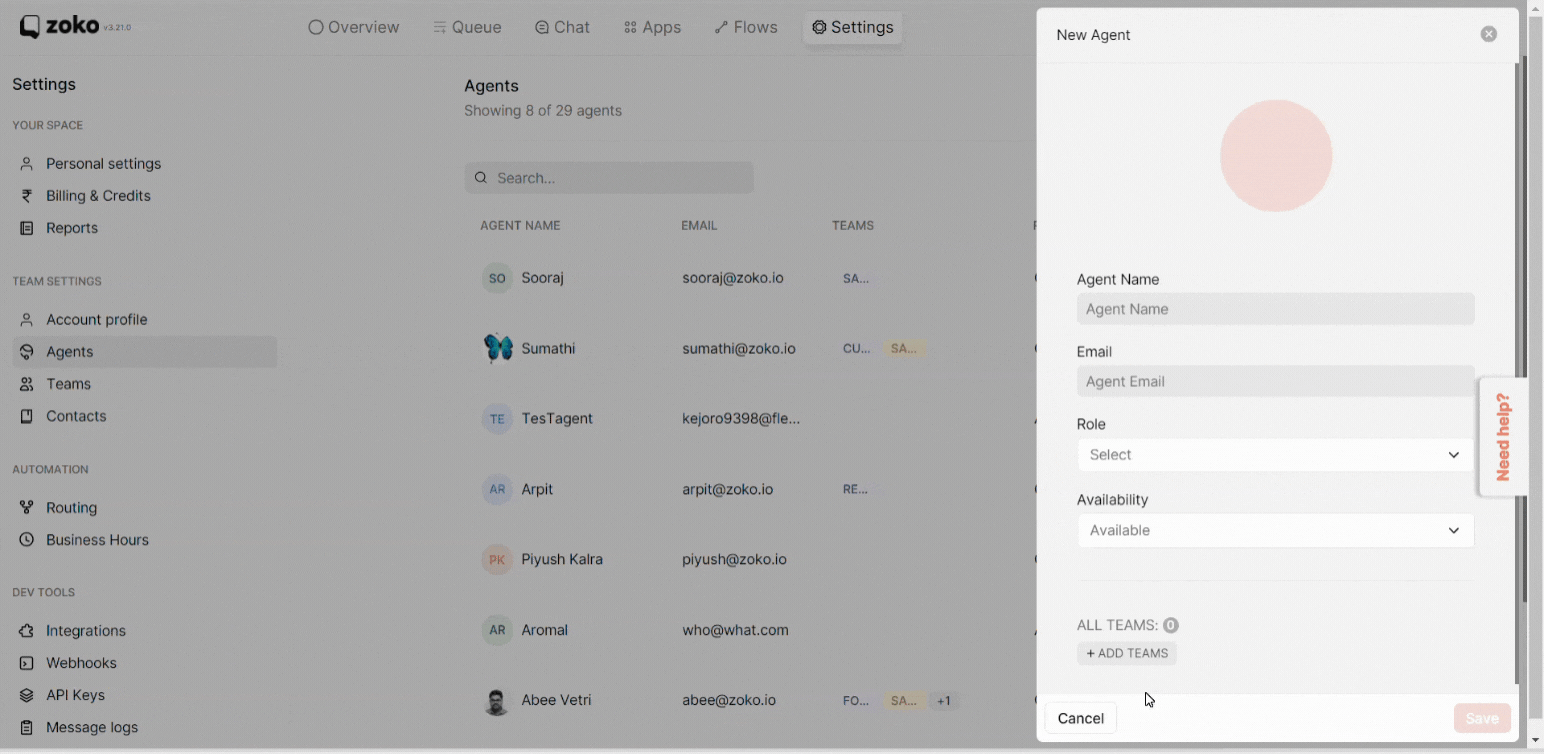Image resolution: width=1544 pixels, height=754 pixels.
Task: Click Sumathi's butterfly avatar
Action: coord(497,348)
